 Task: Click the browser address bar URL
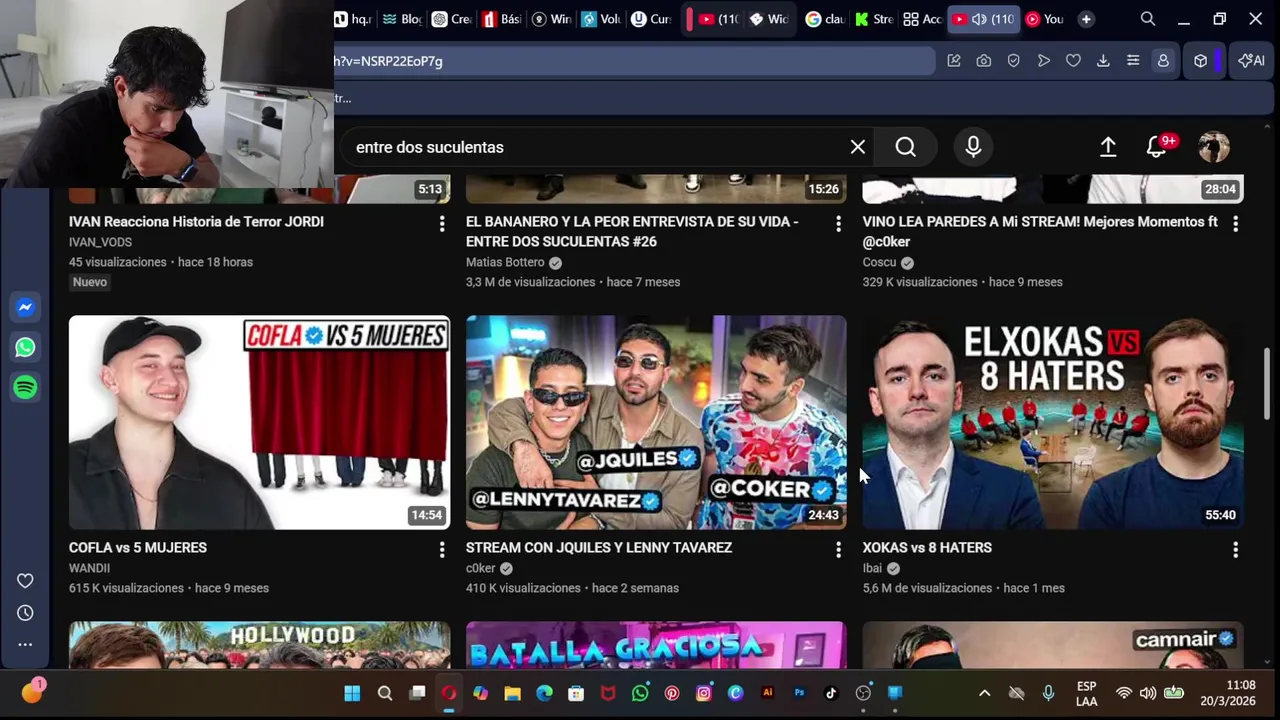[634, 61]
